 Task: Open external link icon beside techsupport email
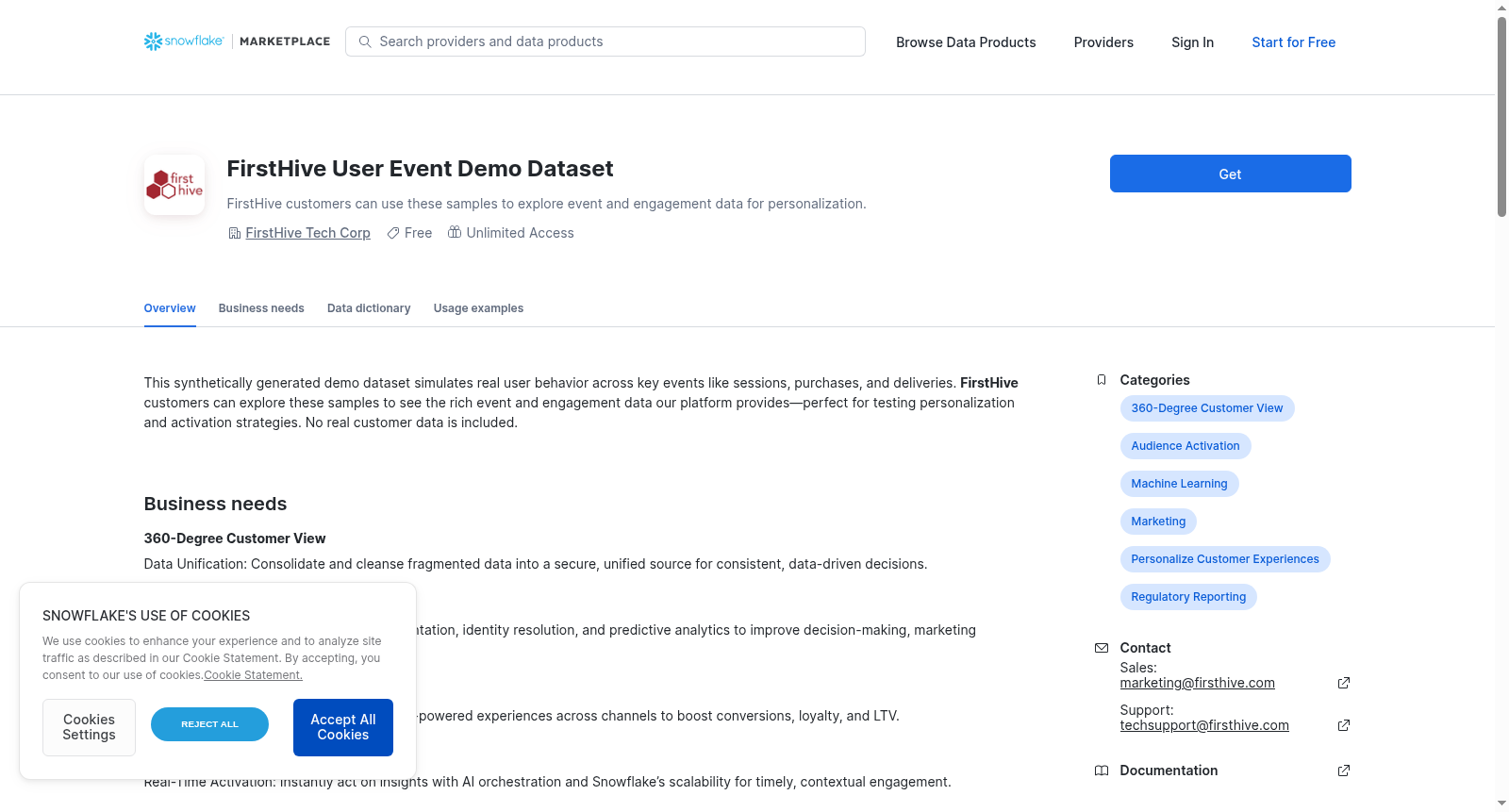pos(1344,725)
